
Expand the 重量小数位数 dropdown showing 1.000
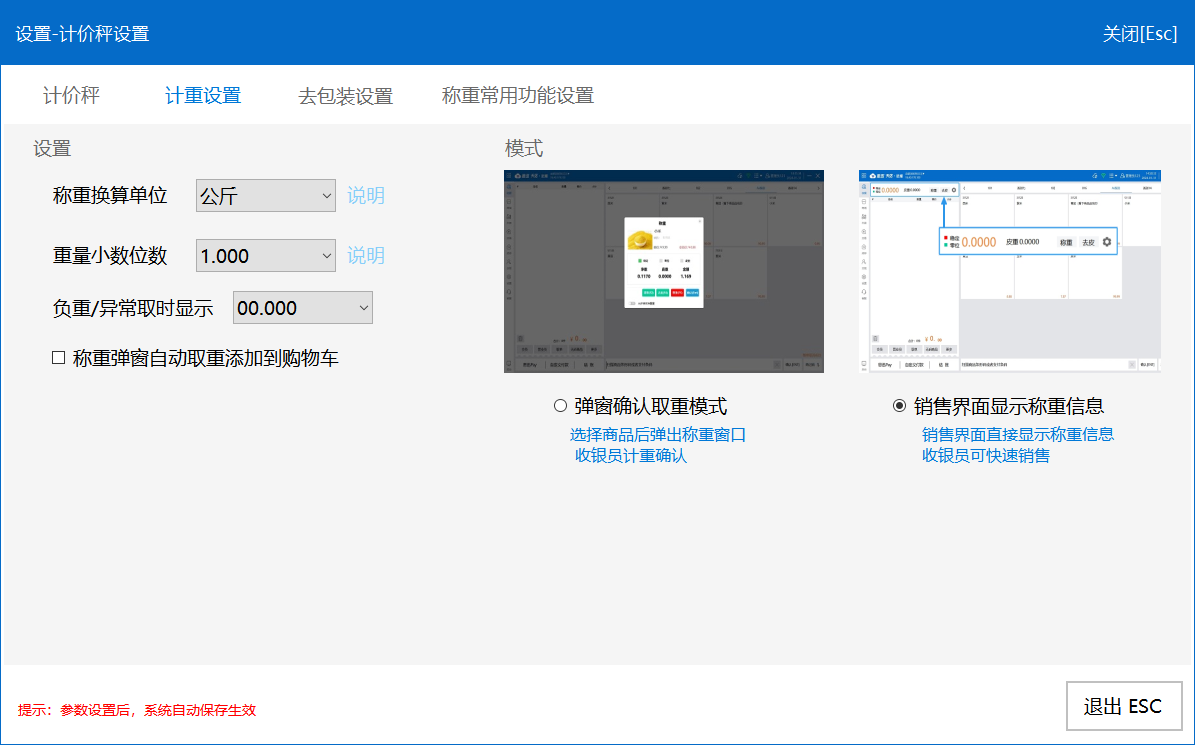[266, 256]
